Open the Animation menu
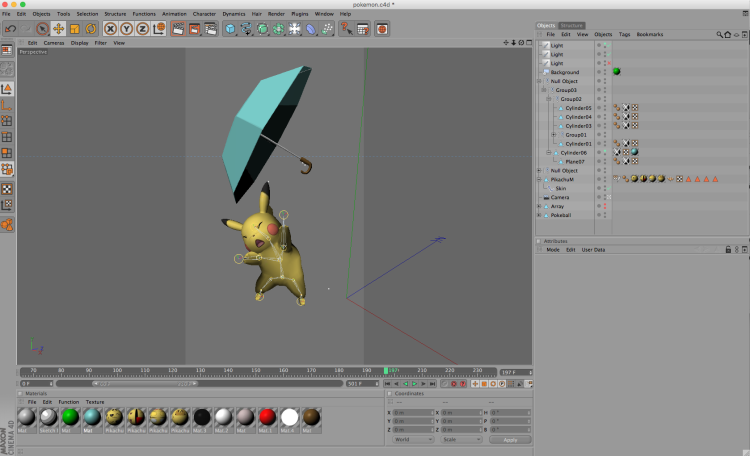Image resolution: width=750 pixels, height=456 pixels. pos(174,14)
